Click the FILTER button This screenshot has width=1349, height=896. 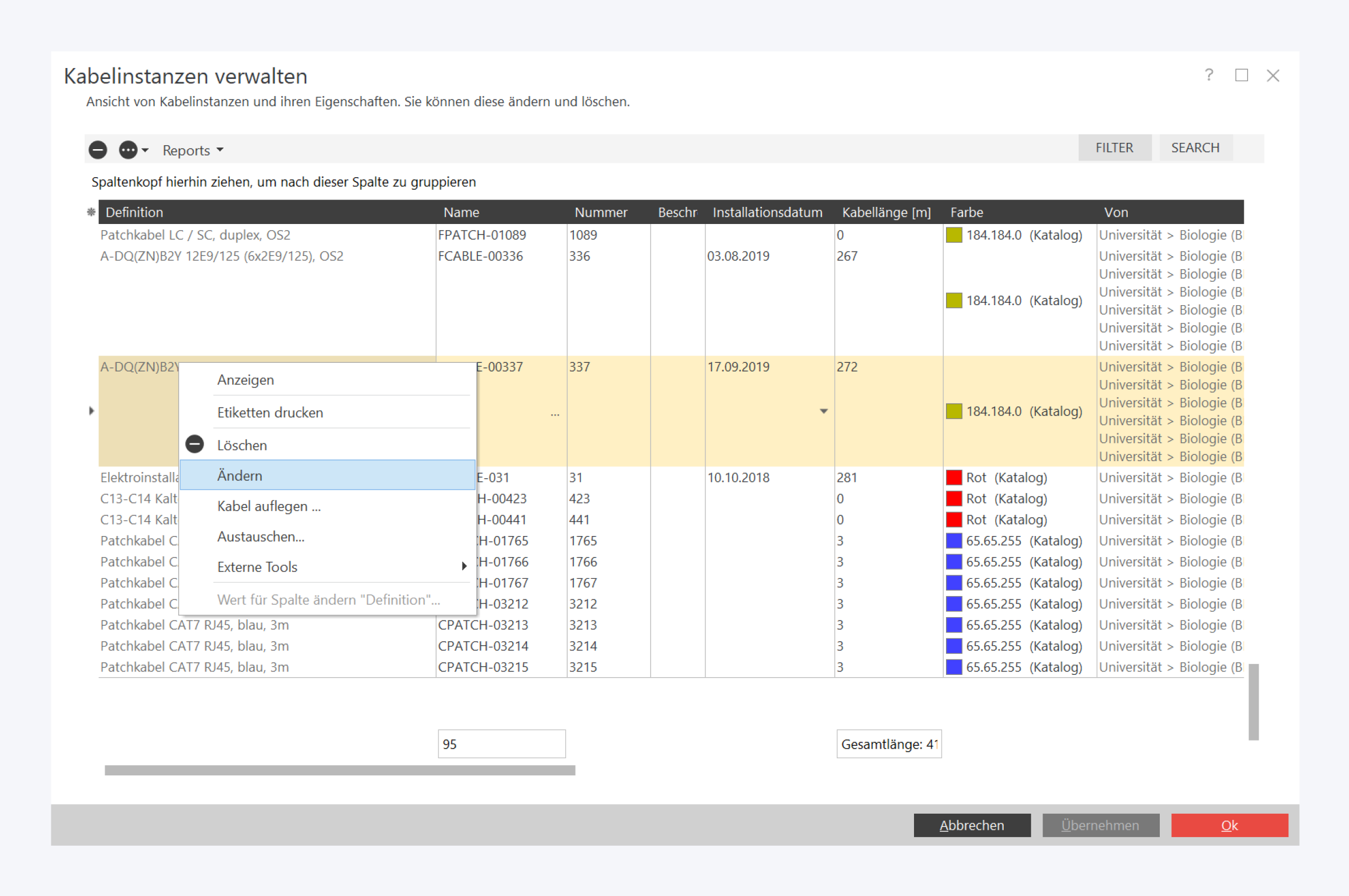tap(1114, 148)
